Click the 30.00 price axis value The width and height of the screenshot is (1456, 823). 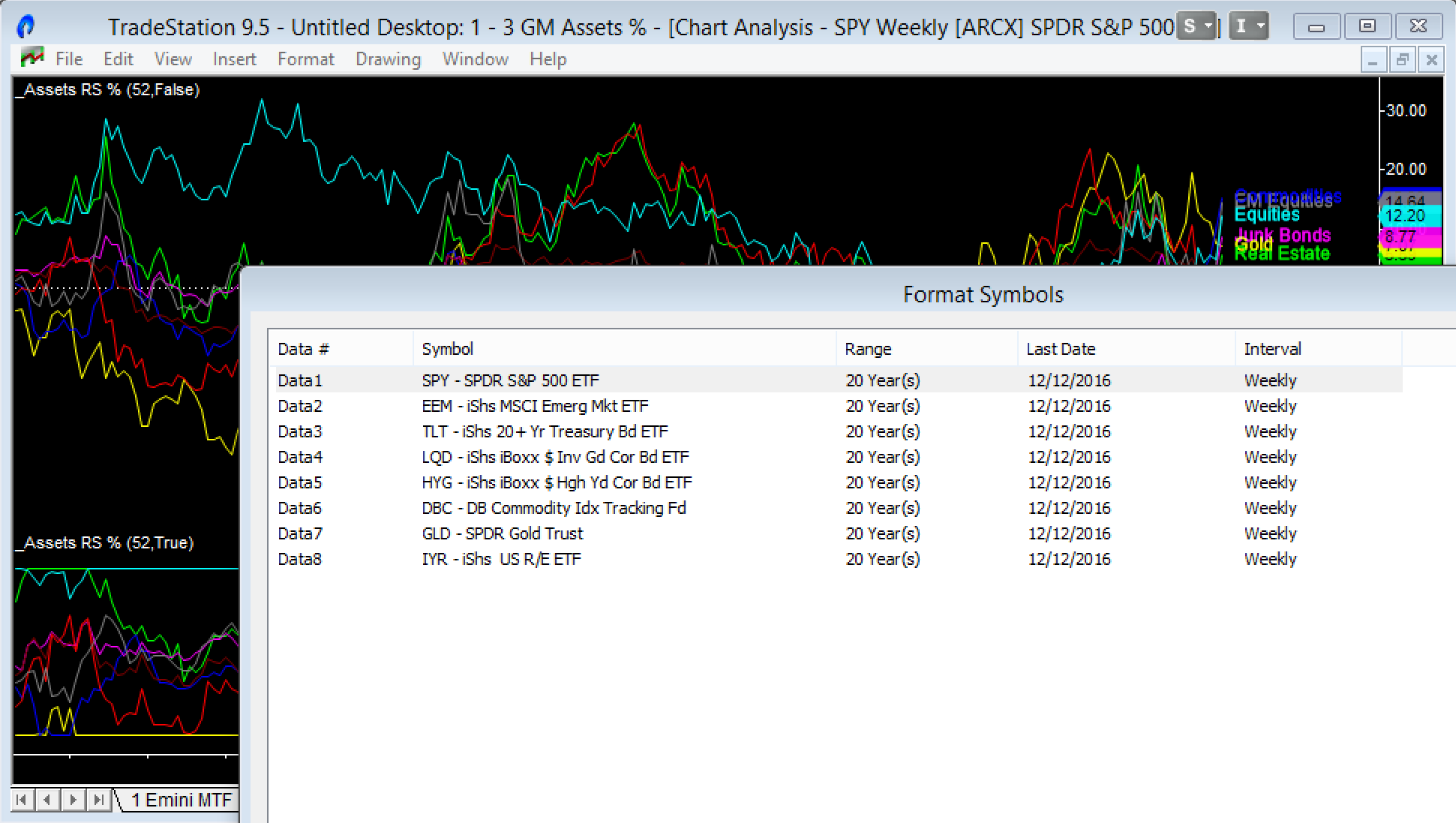tap(1406, 110)
